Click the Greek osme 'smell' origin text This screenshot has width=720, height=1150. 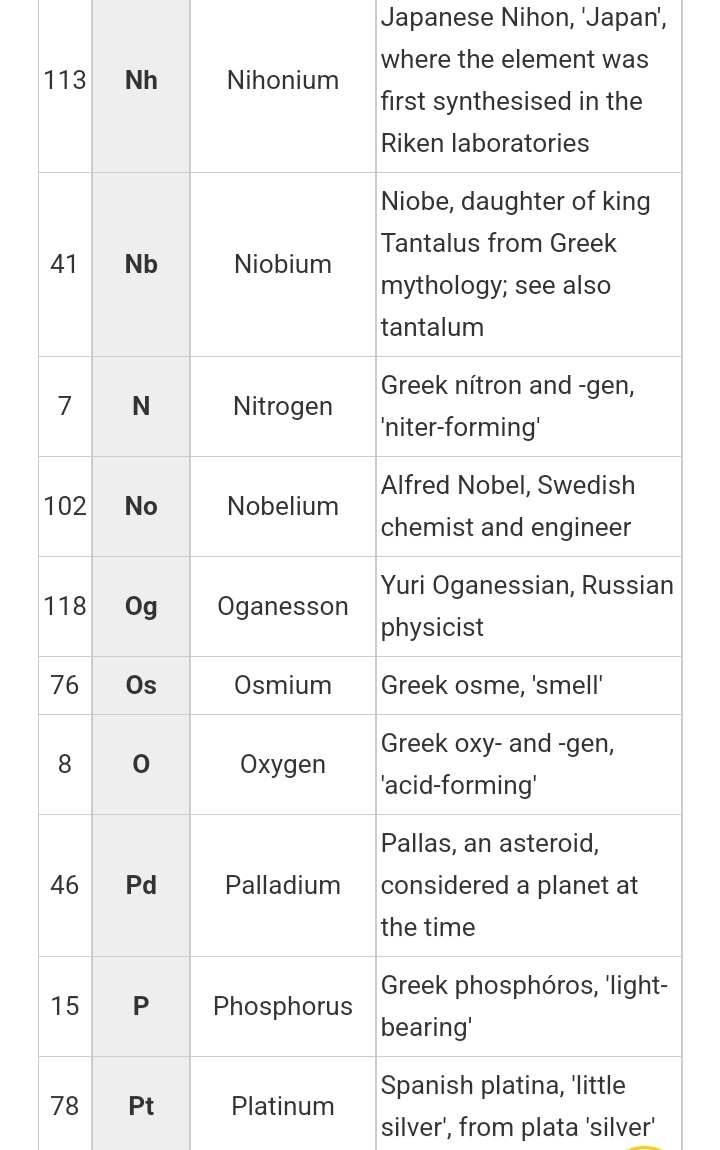click(x=491, y=685)
